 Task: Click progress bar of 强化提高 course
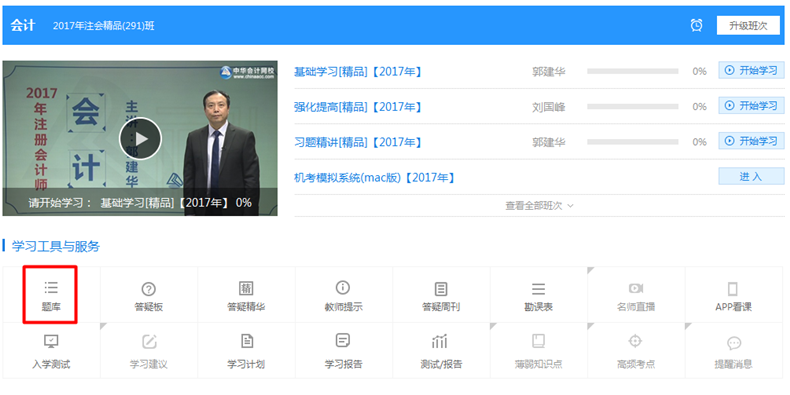click(632, 107)
